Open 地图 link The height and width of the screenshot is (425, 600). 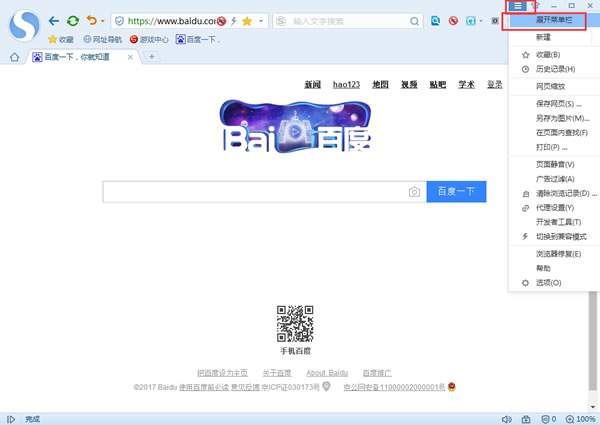pos(380,85)
